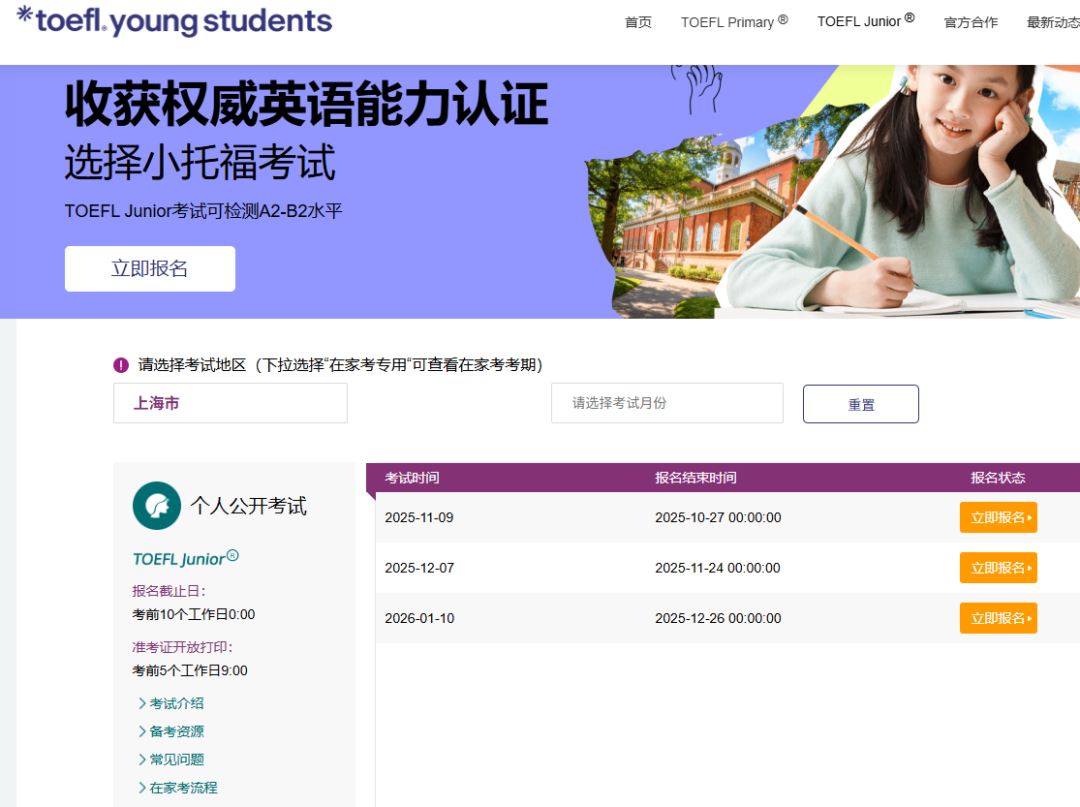Click the chevron before 常见问题

tap(142, 760)
